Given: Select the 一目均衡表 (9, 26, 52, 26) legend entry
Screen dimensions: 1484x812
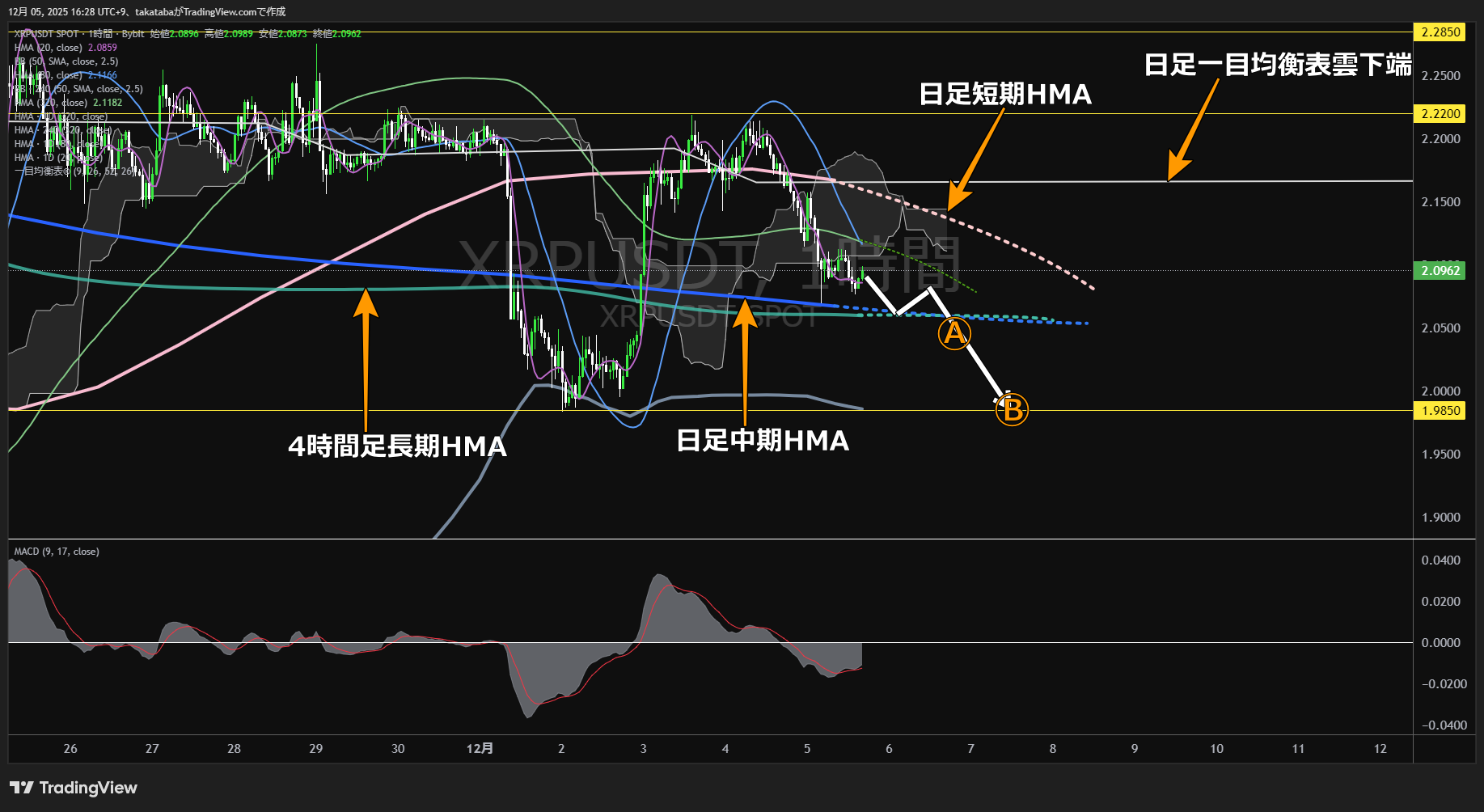Looking at the screenshot, I should tap(74, 171).
